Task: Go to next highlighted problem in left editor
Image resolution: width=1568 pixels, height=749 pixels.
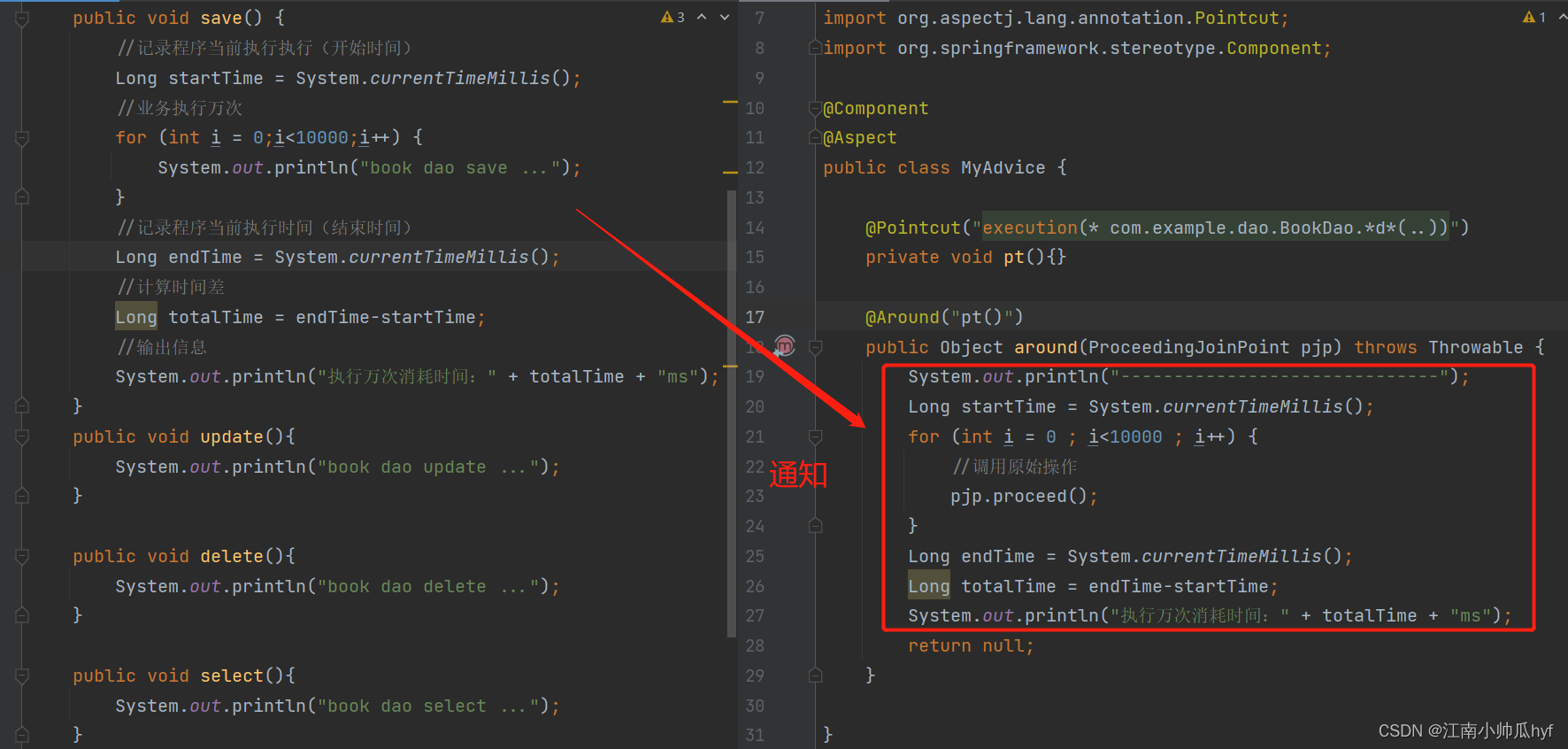Action: (x=725, y=17)
